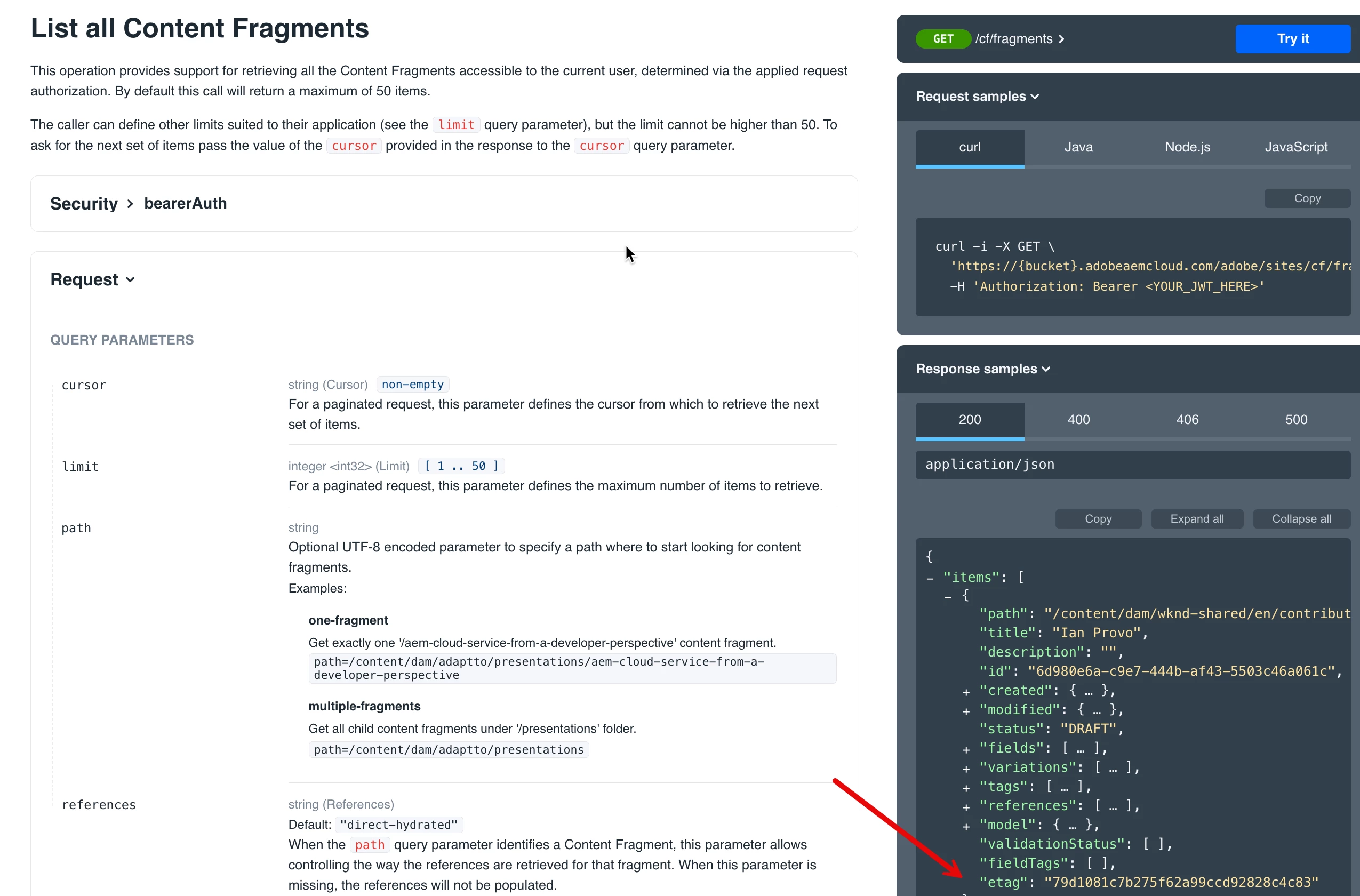
Task: Expand the Security bearerAuth row
Action: tap(130, 204)
